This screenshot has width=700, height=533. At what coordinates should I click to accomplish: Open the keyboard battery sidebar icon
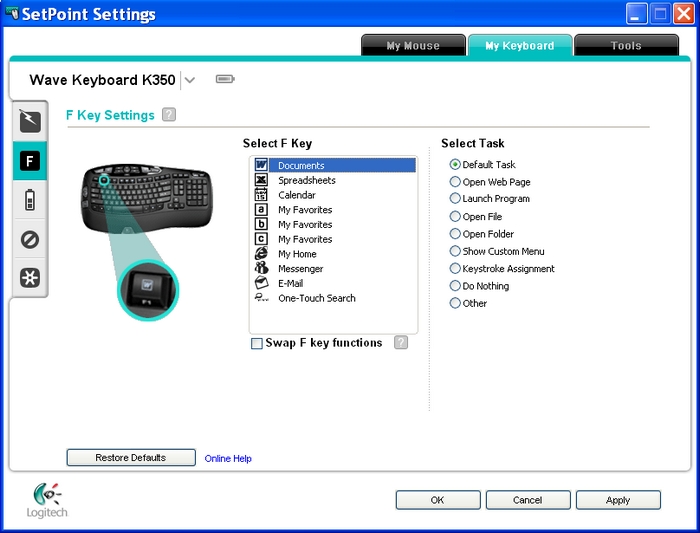pyautogui.click(x=30, y=200)
